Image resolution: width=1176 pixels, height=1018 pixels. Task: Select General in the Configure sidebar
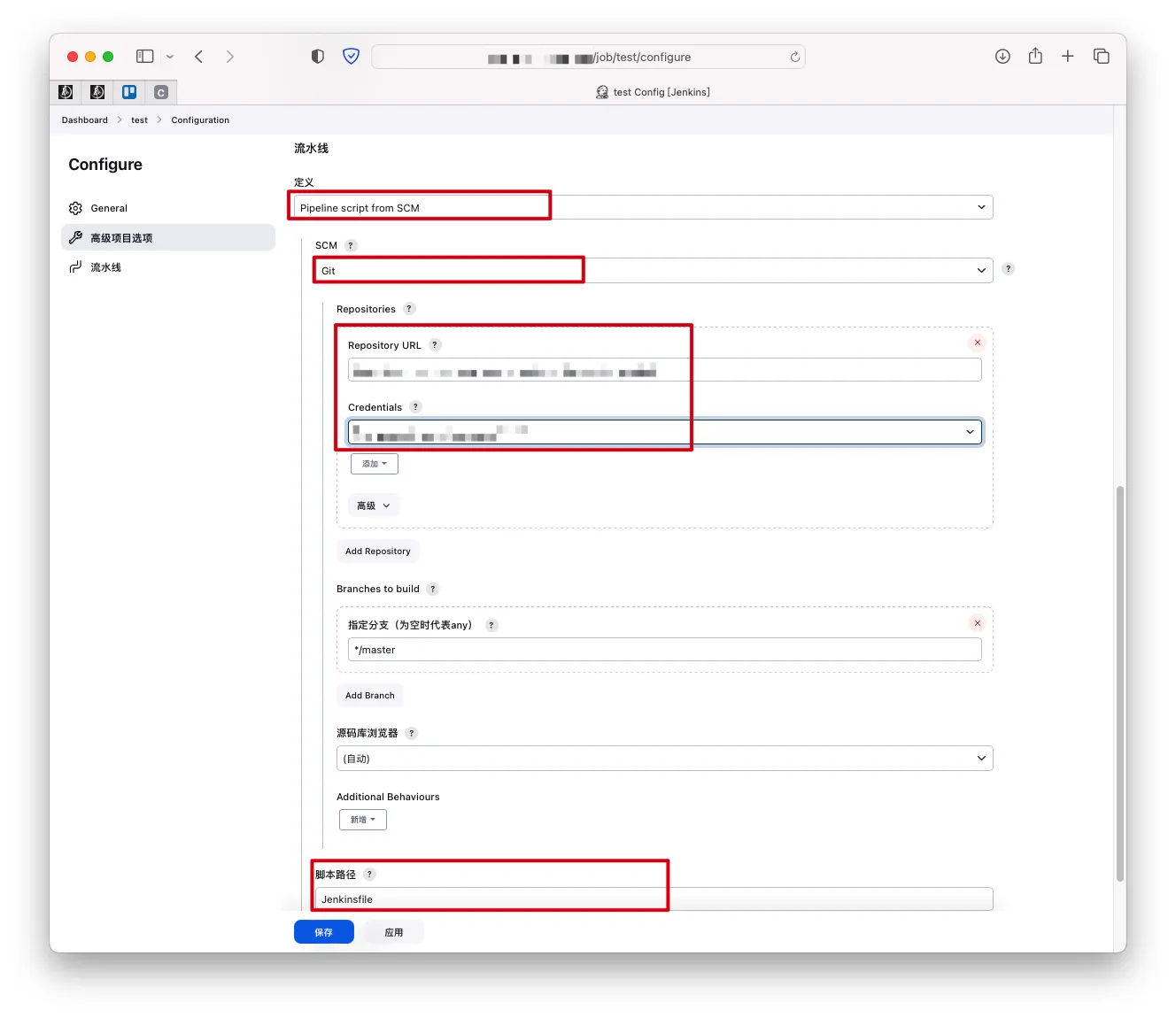coord(168,208)
